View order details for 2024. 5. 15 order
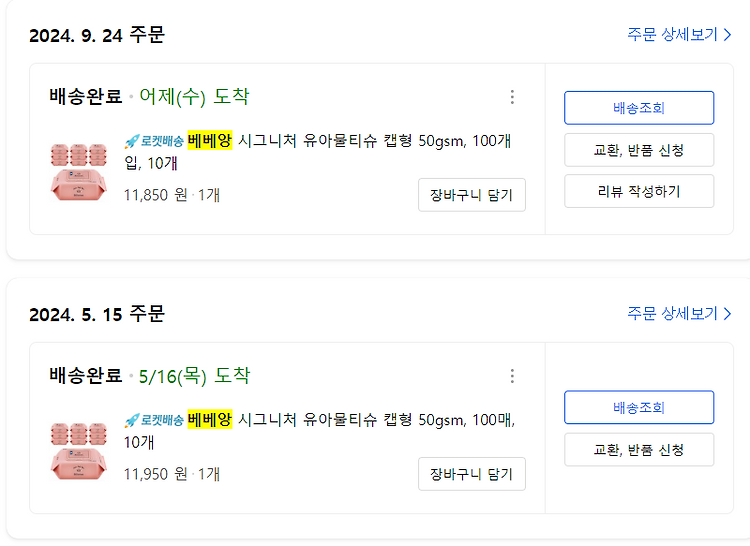This screenshot has width=750, height=546. click(x=679, y=314)
